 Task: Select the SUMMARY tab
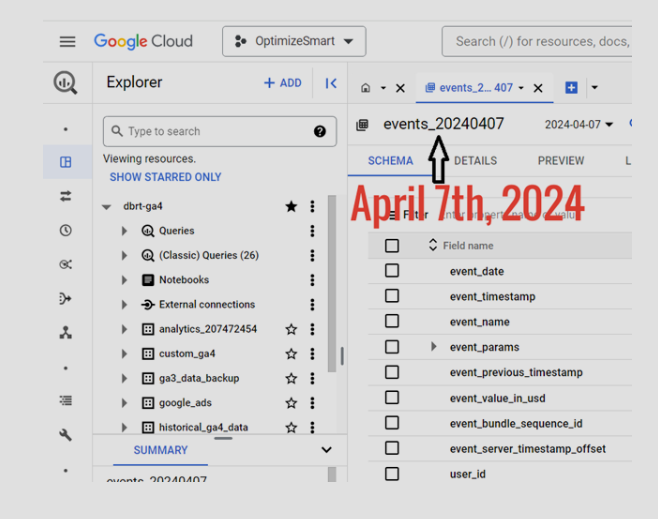click(160, 450)
